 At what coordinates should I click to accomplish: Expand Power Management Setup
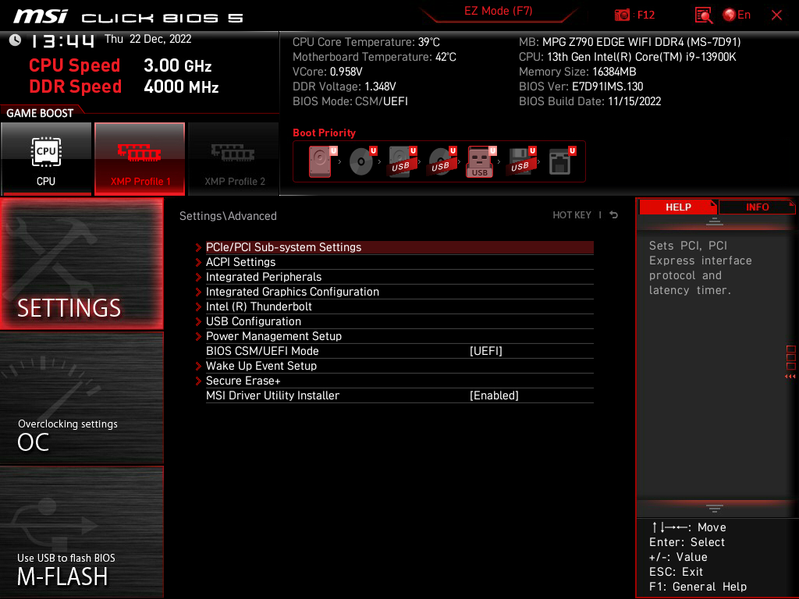pos(400,336)
